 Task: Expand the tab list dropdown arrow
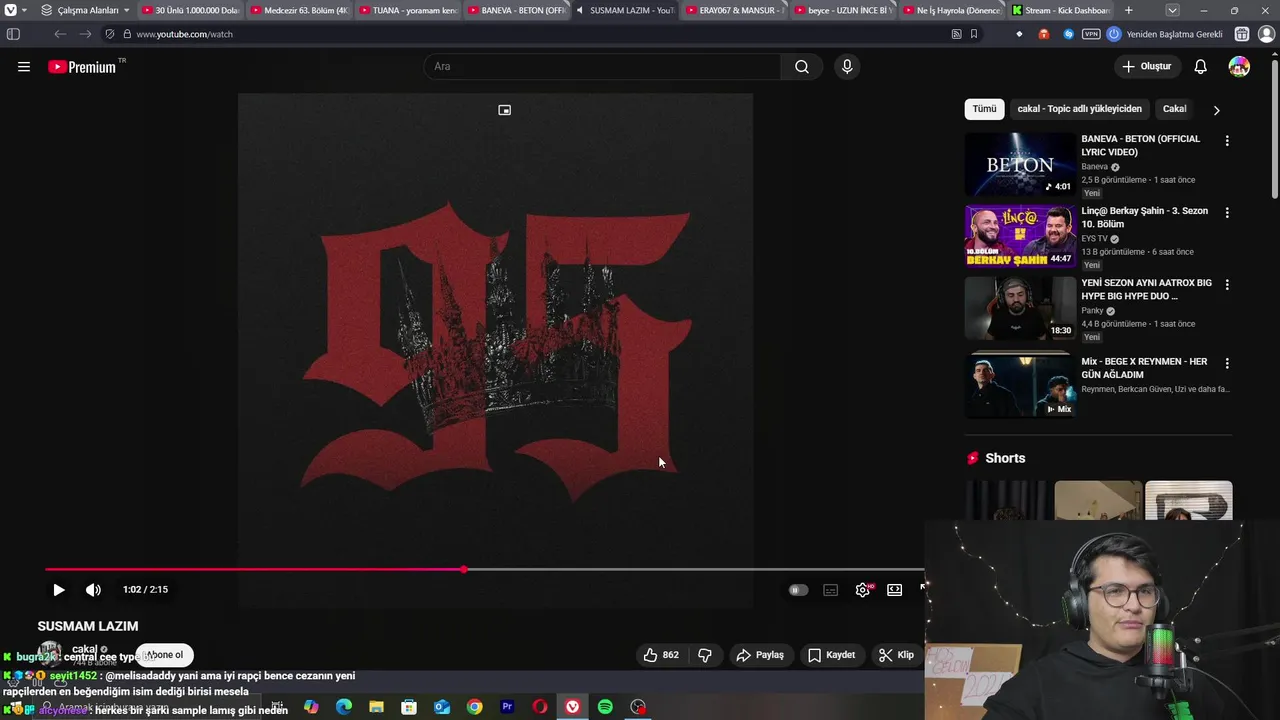(x=1172, y=10)
